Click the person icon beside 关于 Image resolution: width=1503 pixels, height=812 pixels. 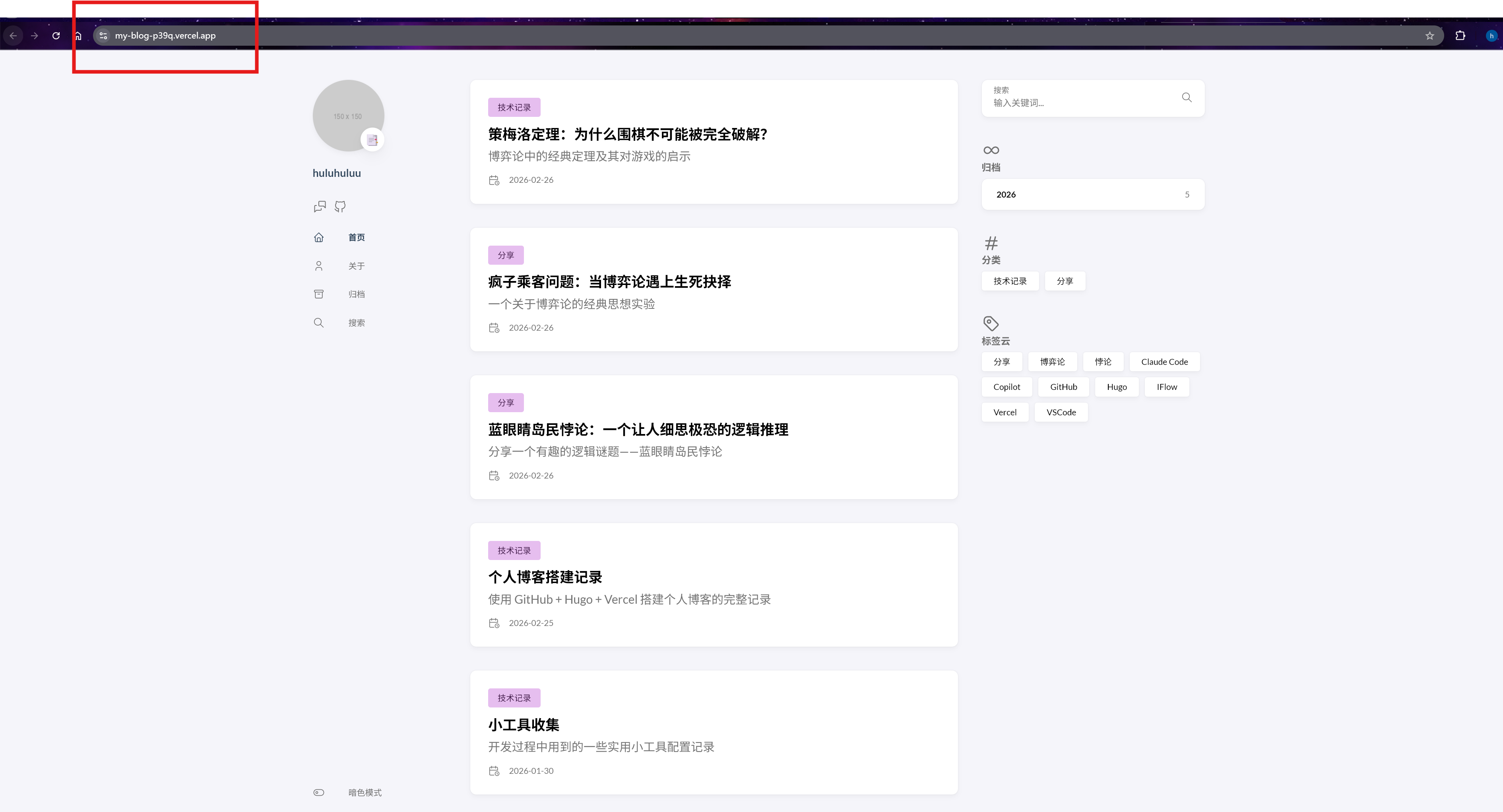point(319,265)
